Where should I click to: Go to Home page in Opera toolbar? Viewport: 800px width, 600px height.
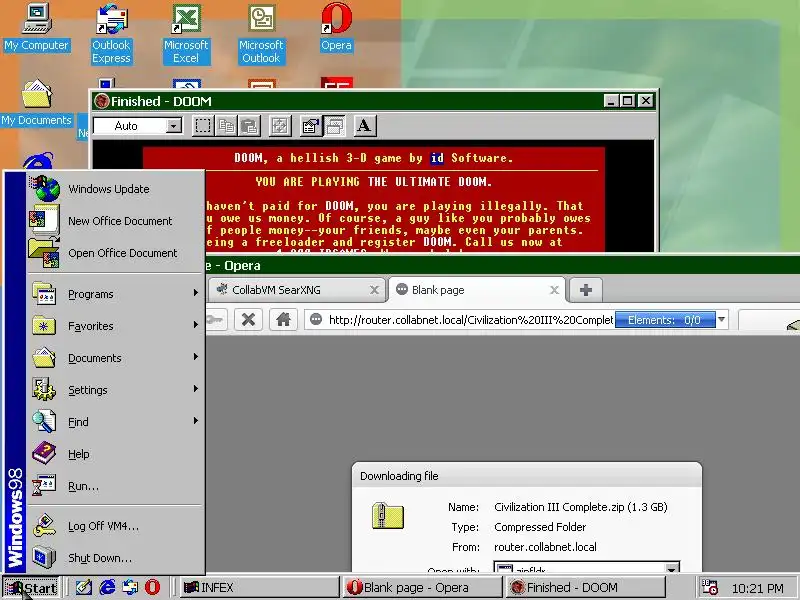click(x=283, y=320)
